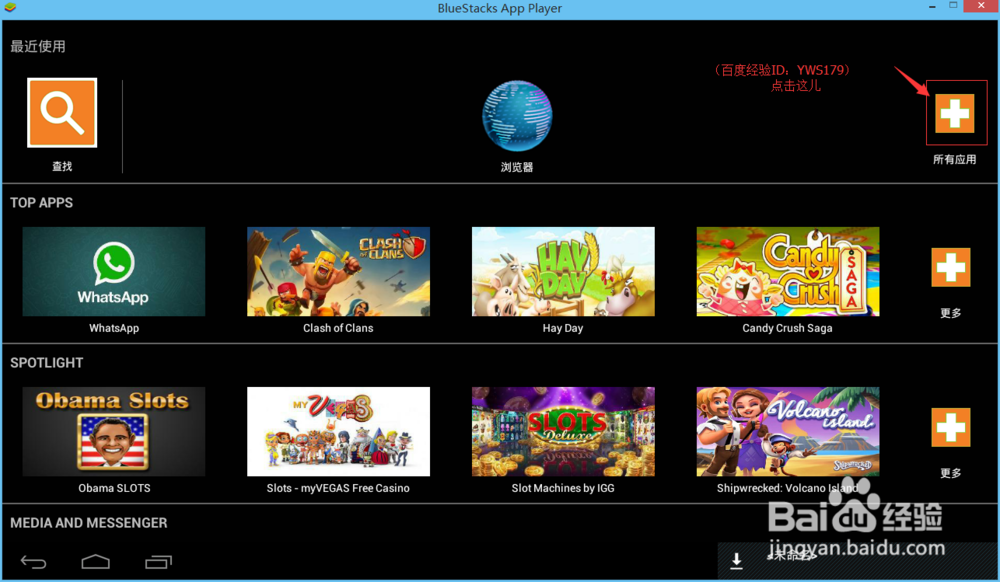Viewport: 1000px width, 582px height.
Task: Maximize the BlueStacks App Player window
Action: (953, 6)
